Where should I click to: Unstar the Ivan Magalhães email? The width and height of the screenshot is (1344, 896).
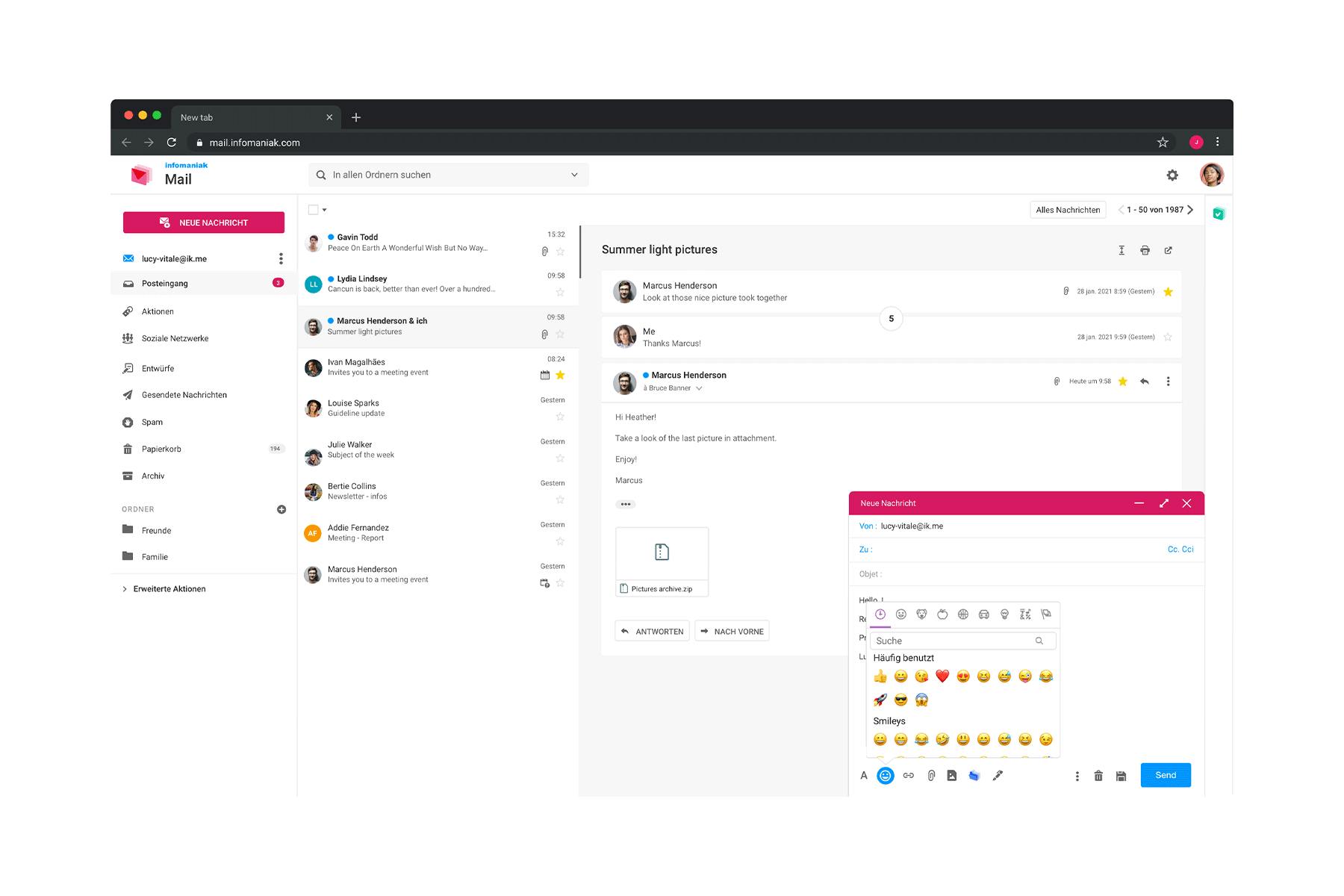coord(560,375)
